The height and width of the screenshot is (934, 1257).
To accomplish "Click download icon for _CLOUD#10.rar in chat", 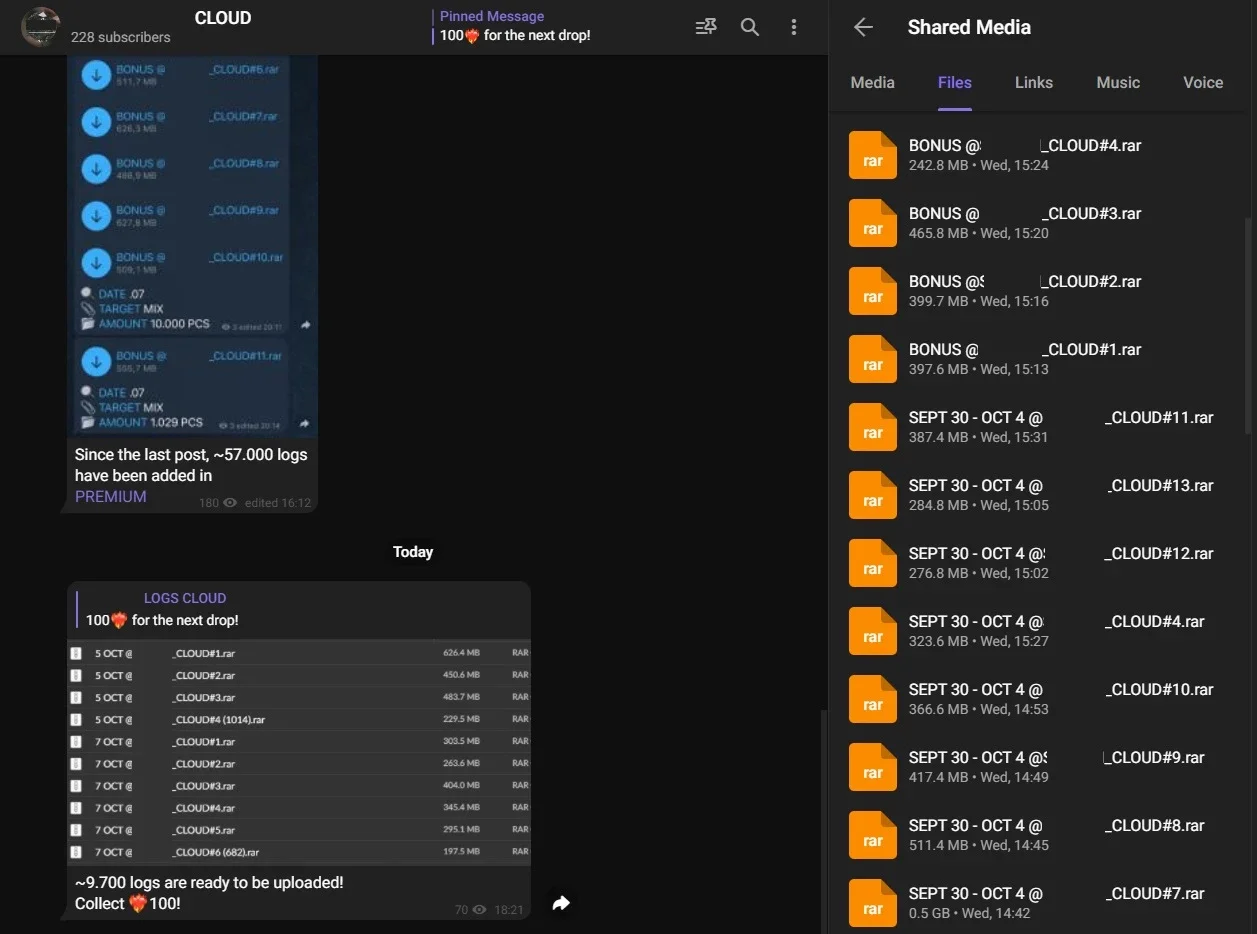I will point(96,262).
